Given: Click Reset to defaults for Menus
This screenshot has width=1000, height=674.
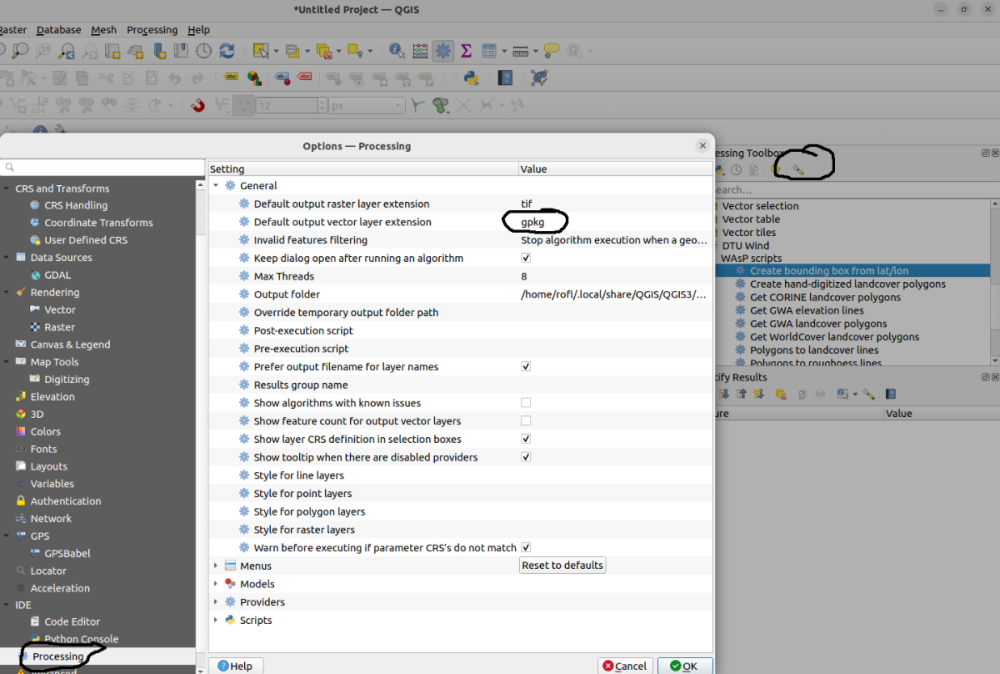Looking at the screenshot, I should [x=562, y=565].
